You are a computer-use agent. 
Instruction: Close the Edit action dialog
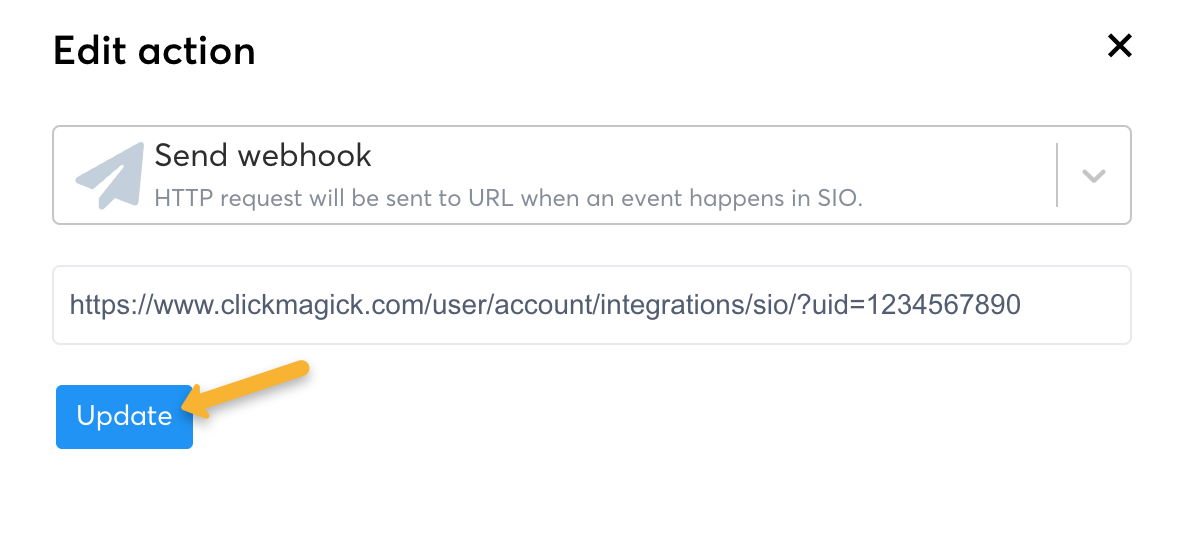(x=1119, y=46)
